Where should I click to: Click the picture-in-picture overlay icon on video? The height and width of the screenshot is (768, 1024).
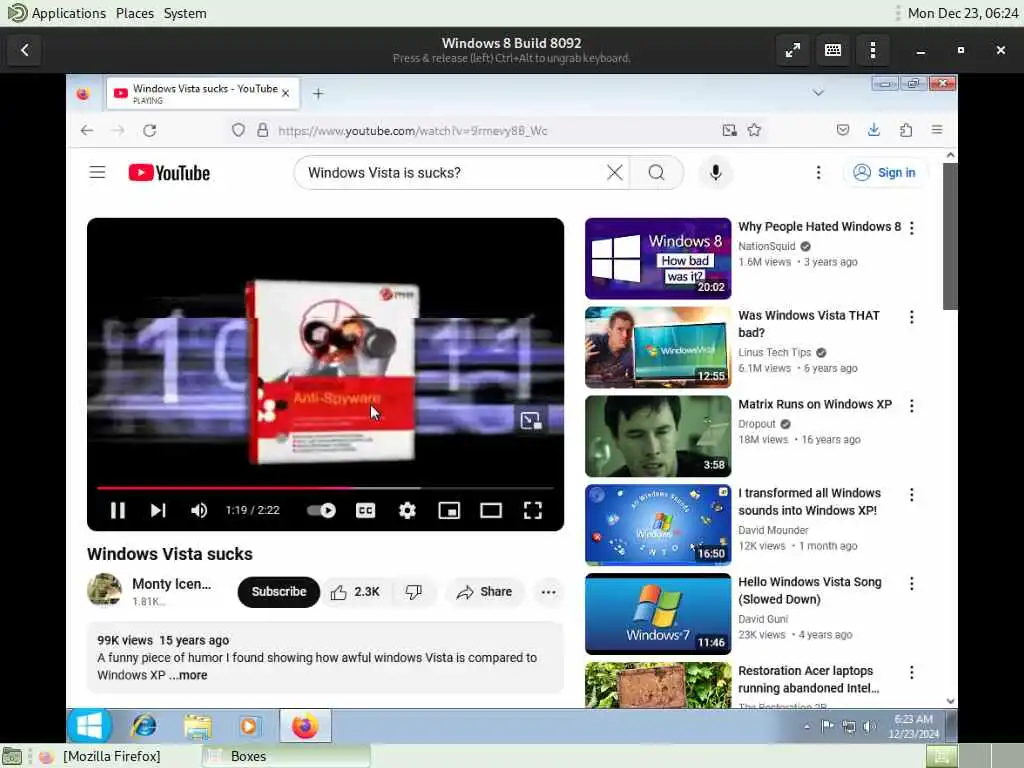click(x=530, y=421)
